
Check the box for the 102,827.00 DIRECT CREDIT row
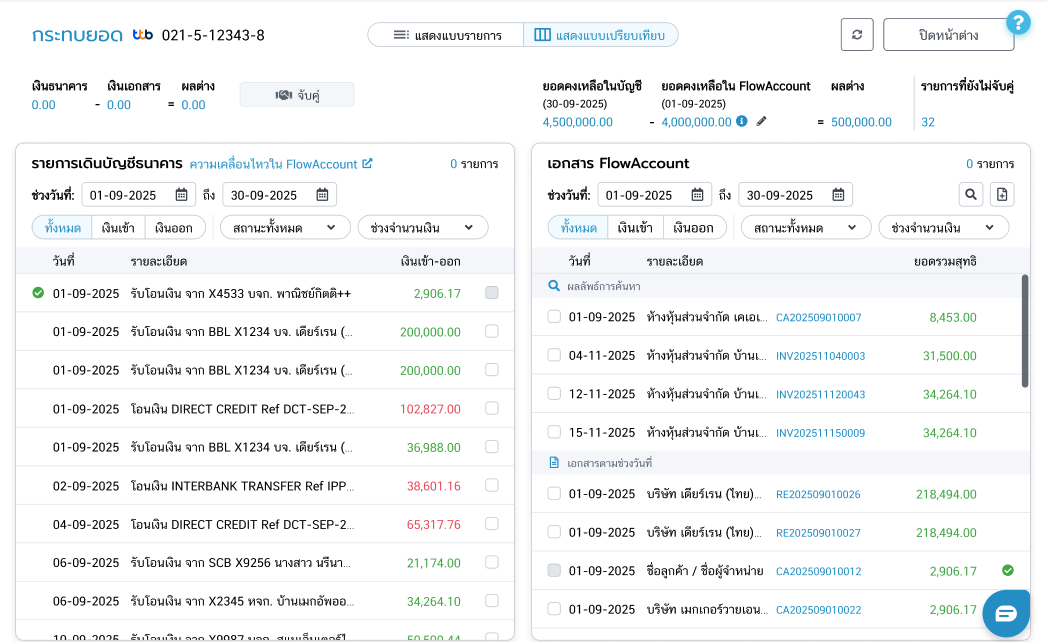[491, 409]
